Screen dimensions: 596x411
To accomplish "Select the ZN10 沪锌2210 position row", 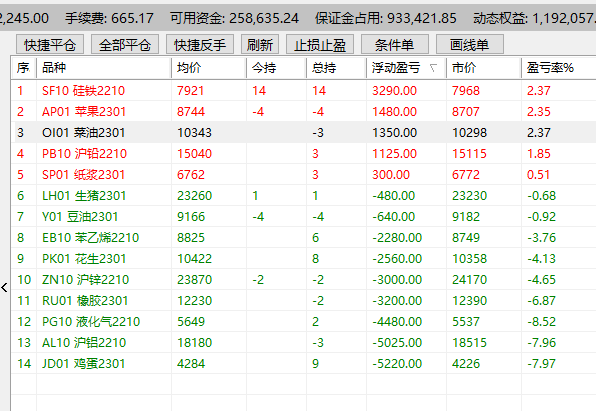I will point(303,279).
